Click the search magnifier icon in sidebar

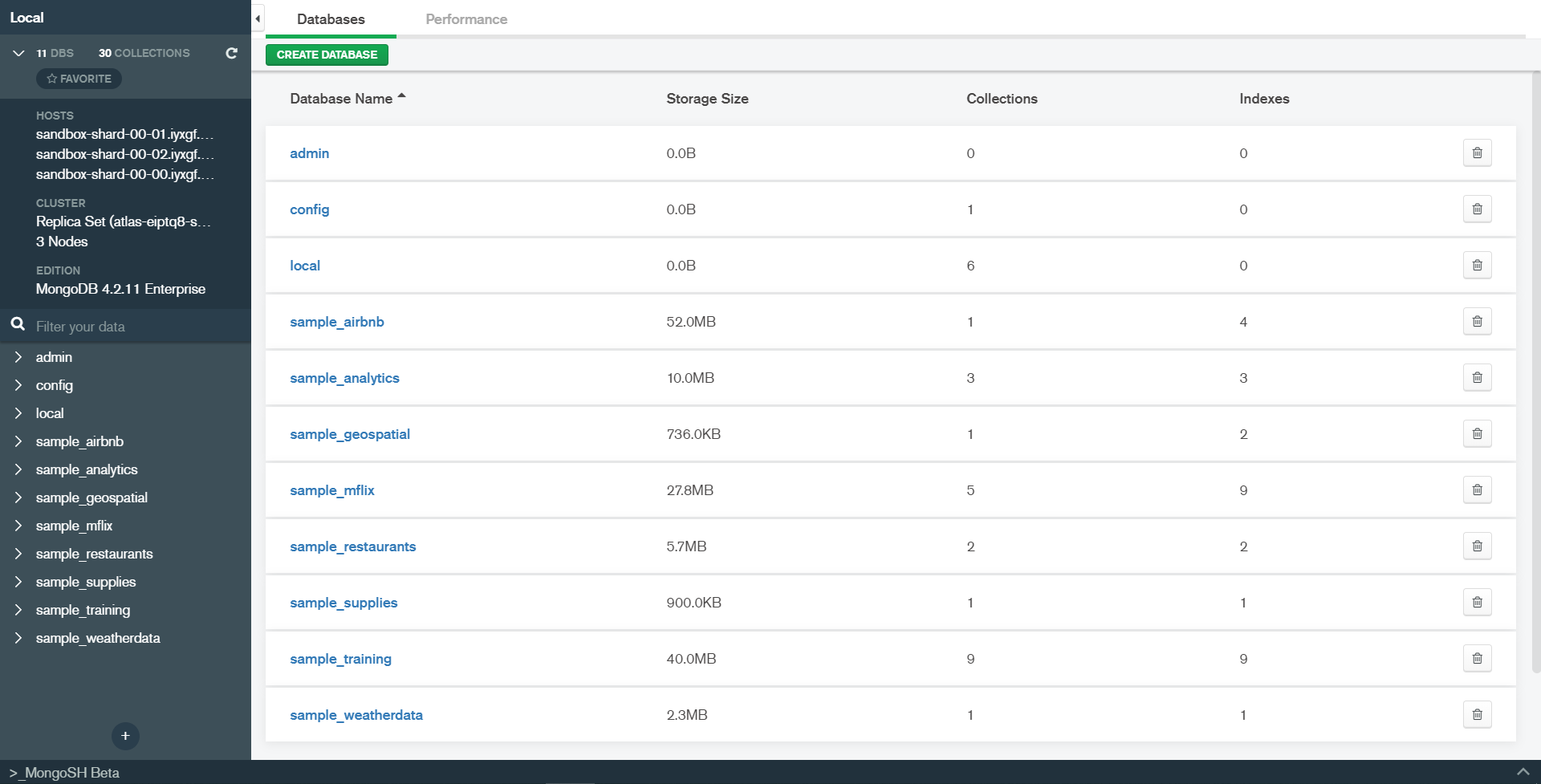(18, 324)
